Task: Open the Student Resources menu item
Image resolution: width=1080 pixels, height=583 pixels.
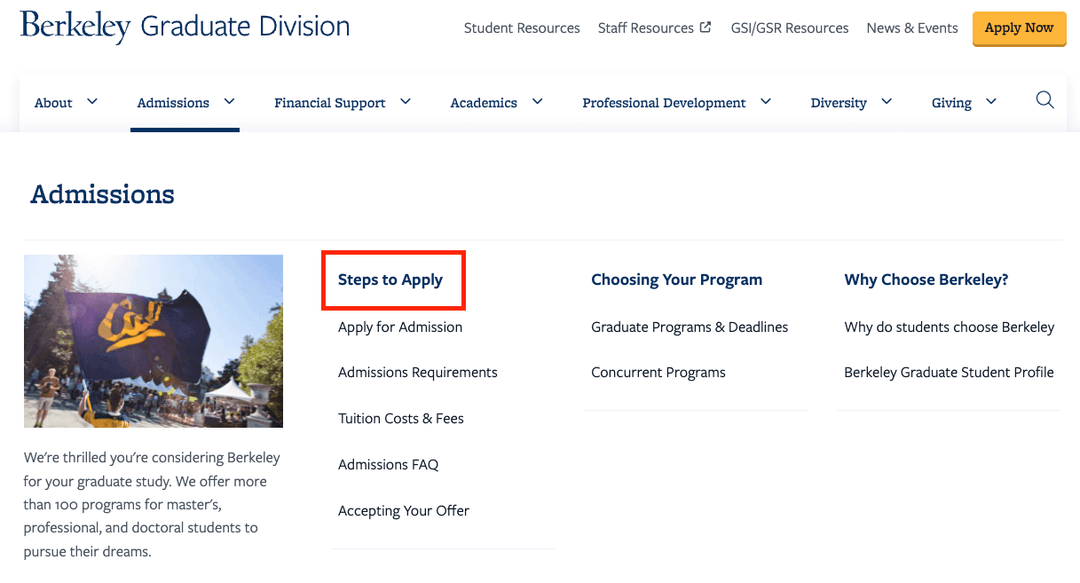Action: (521, 28)
